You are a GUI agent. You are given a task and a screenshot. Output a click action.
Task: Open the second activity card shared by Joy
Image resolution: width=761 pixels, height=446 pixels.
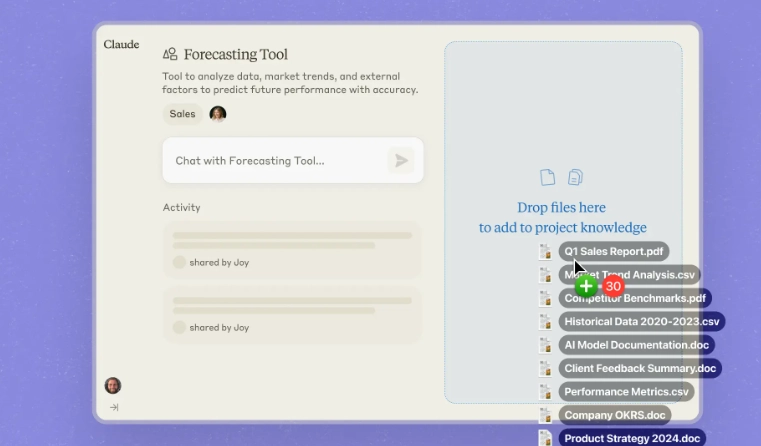(292, 314)
